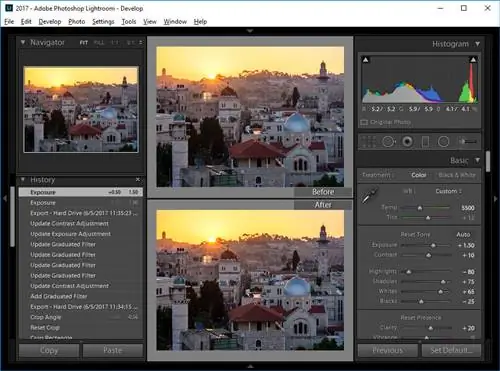Collapse the right panel with the side arrow
Screen dimensions: 500x371
[x=496, y=199]
